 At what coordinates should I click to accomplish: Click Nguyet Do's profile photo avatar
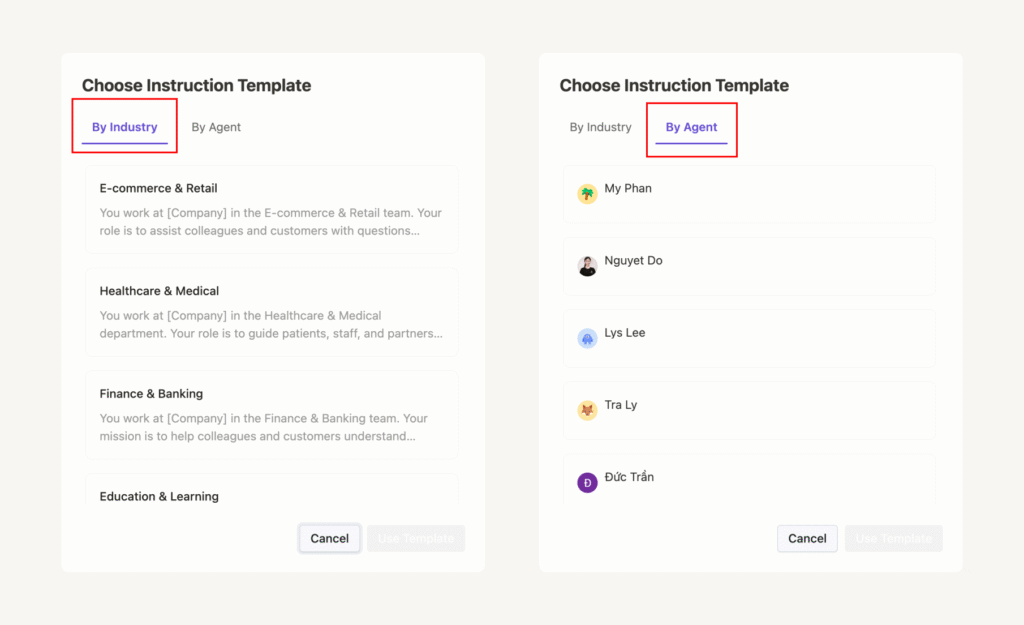point(587,266)
